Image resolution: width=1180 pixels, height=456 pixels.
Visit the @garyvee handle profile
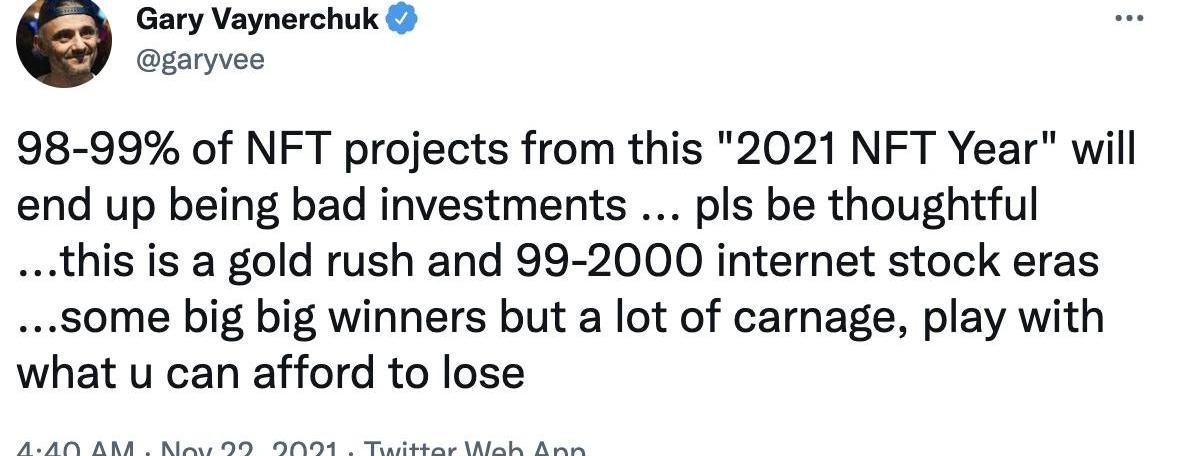[200, 59]
